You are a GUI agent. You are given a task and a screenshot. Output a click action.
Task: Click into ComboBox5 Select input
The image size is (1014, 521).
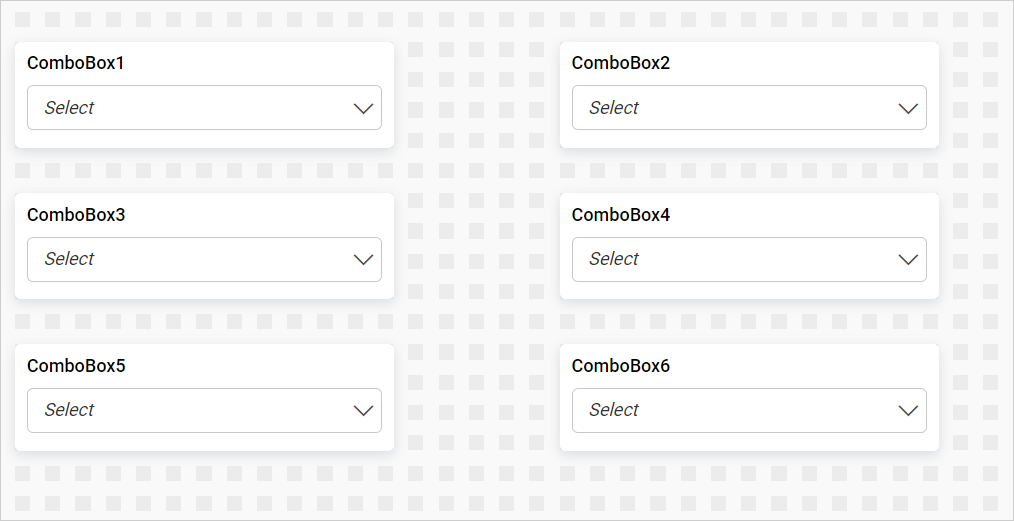coord(70,410)
